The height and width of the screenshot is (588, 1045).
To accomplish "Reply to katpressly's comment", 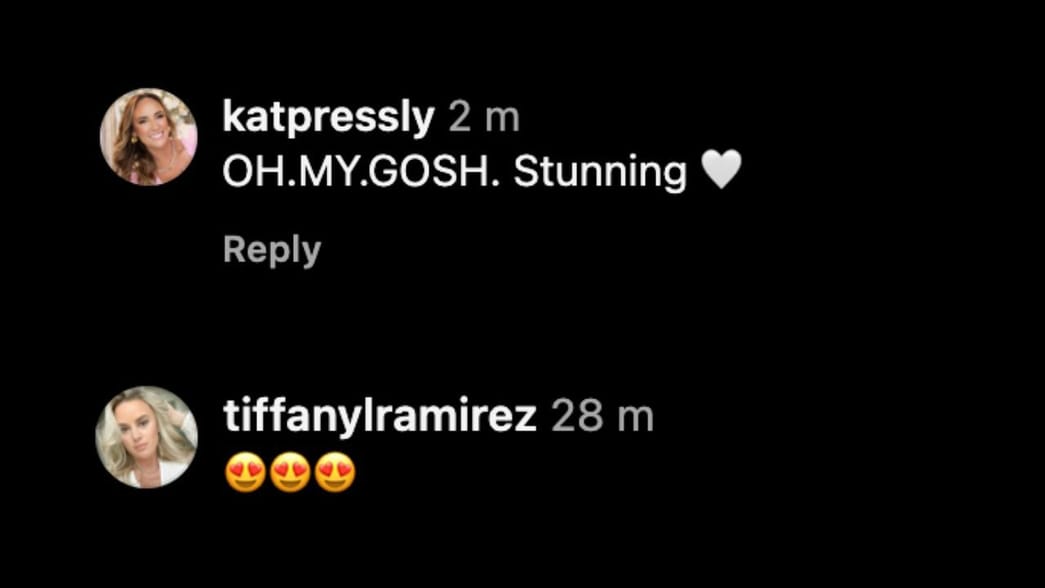I will tap(272, 249).
